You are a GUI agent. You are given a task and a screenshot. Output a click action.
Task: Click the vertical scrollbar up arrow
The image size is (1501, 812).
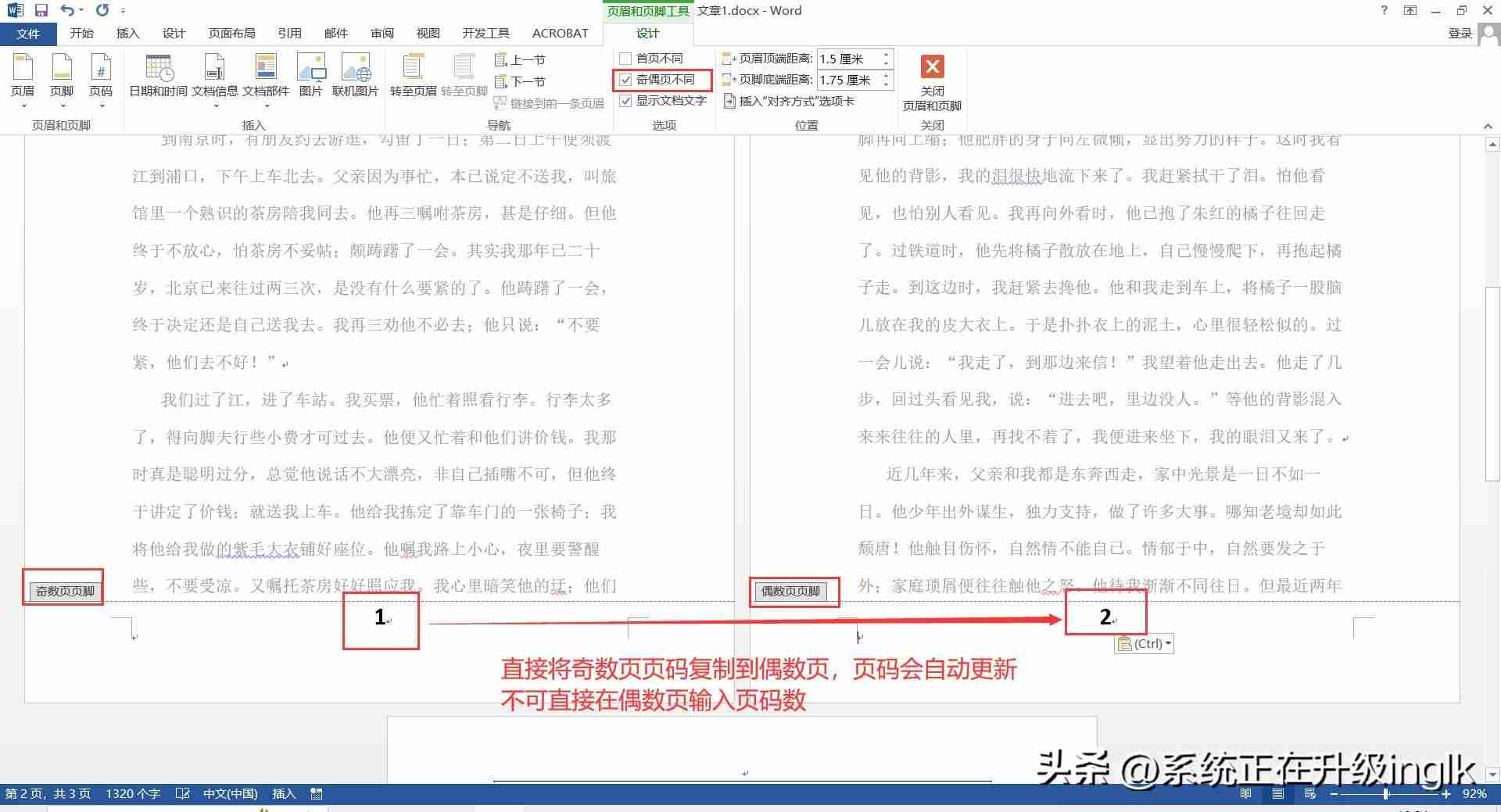pyautogui.click(x=1492, y=145)
